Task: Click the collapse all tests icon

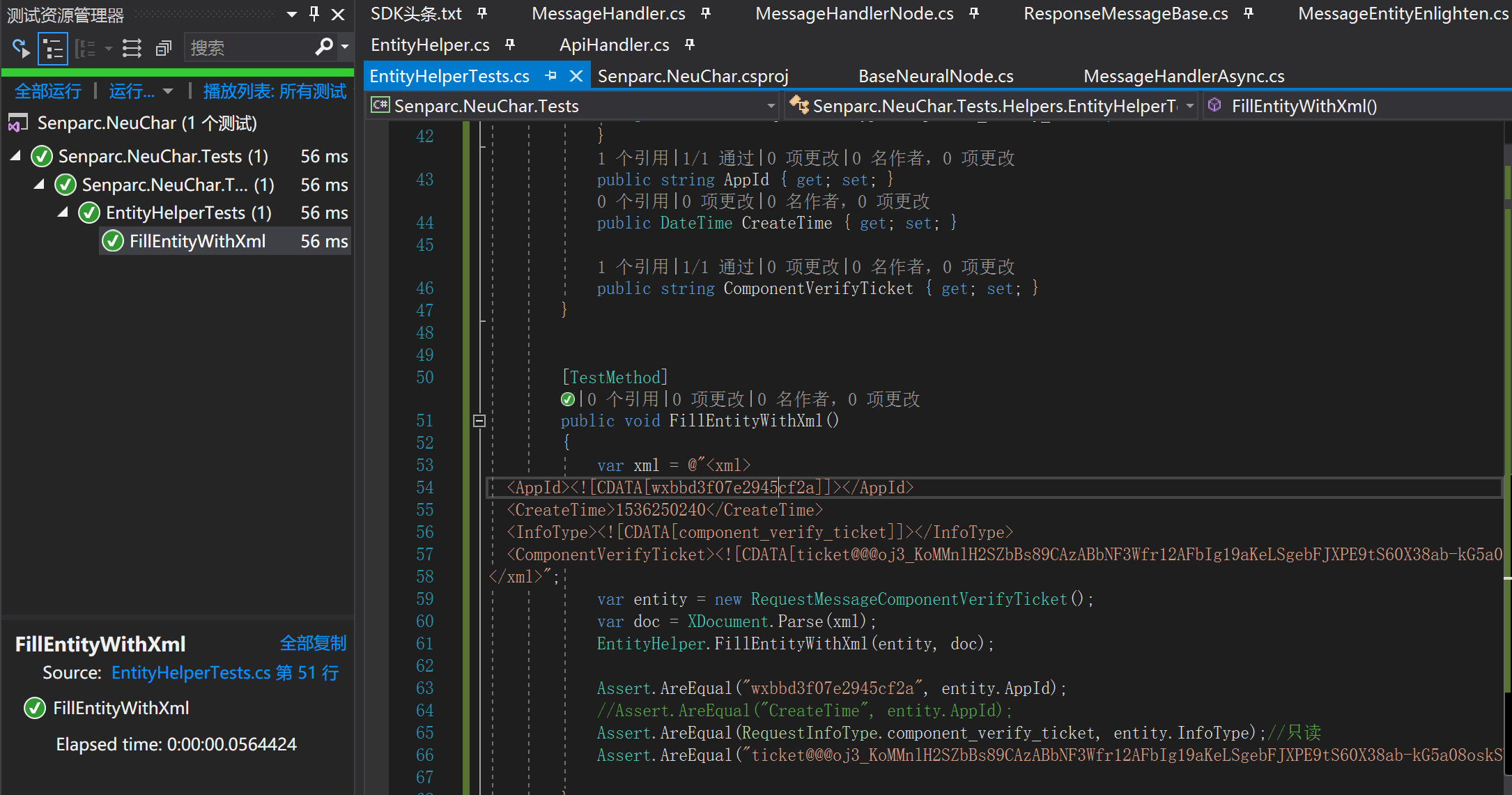Action: pyautogui.click(x=164, y=48)
